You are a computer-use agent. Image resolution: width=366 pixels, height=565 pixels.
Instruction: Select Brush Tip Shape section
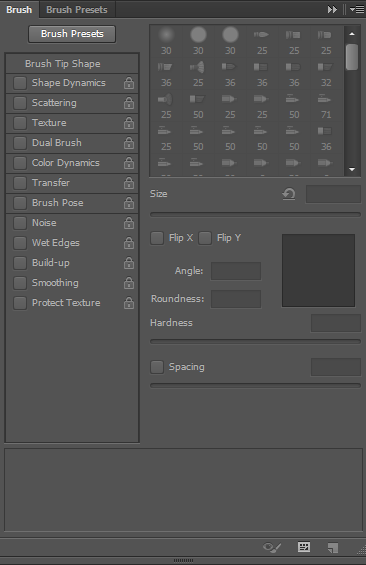click(x=72, y=64)
